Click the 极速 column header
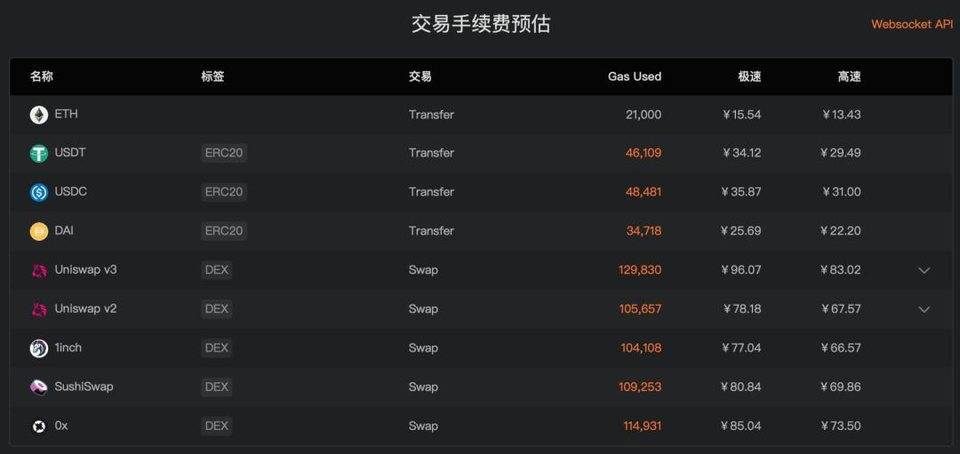The height and width of the screenshot is (454, 960). pos(749,76)
